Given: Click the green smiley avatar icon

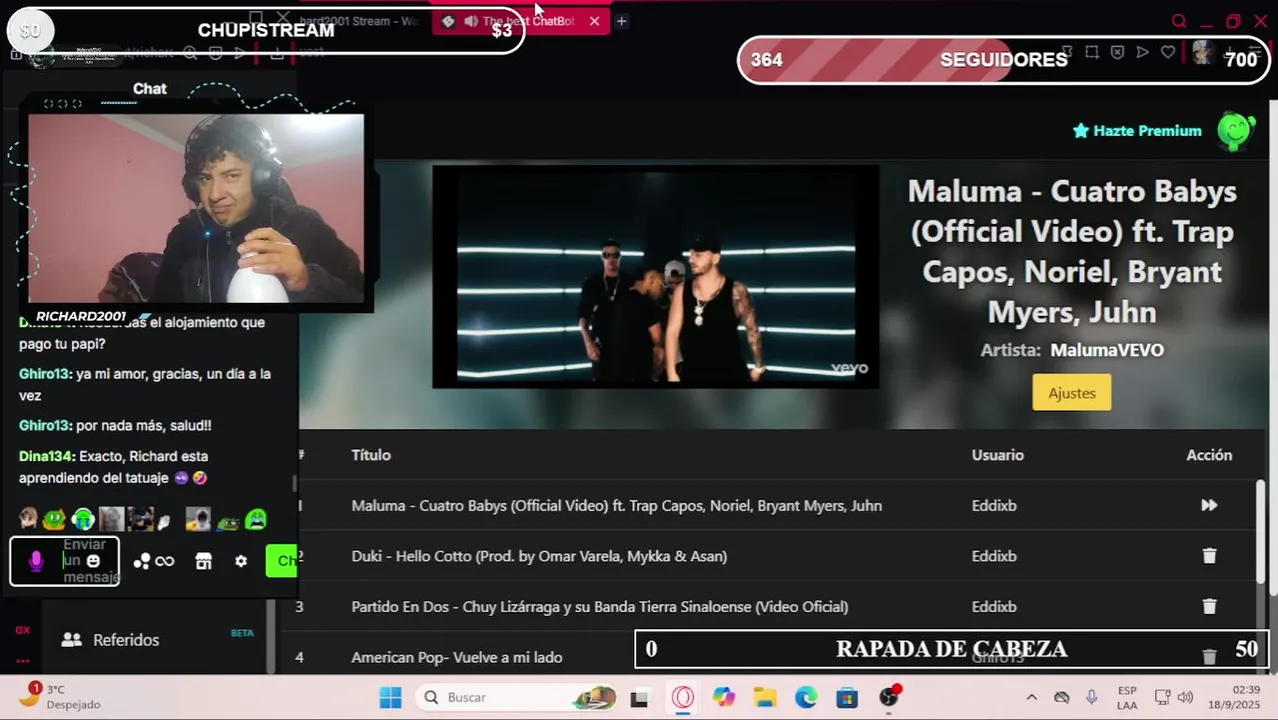Looking at the screenshot, I should tap(1236, 130).
